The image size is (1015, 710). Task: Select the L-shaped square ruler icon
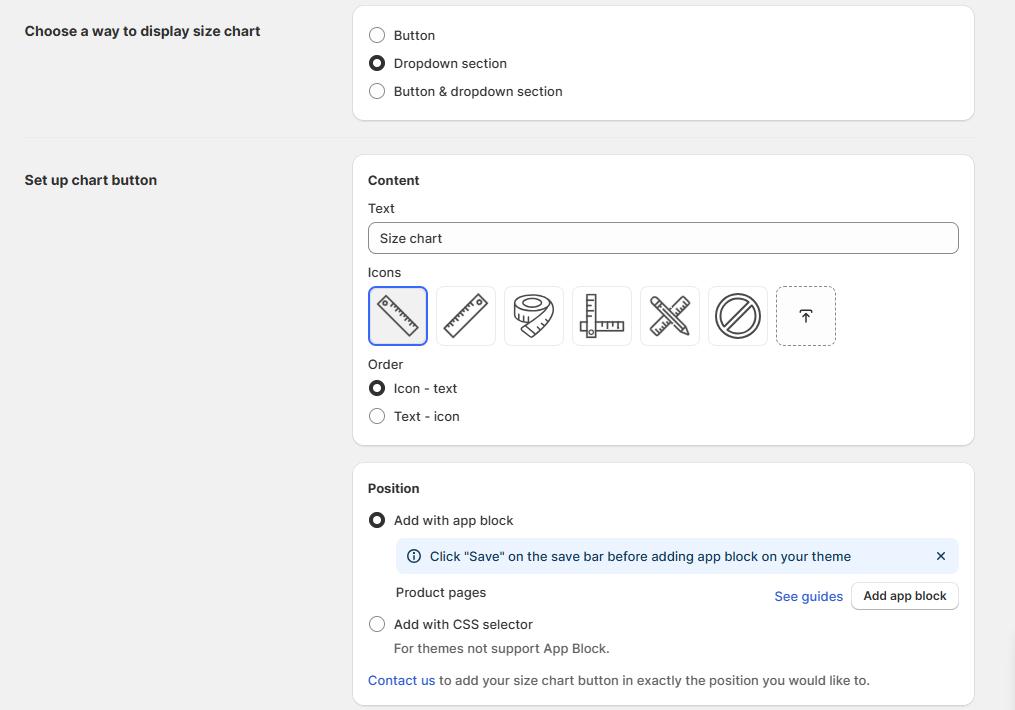point(601,316)
